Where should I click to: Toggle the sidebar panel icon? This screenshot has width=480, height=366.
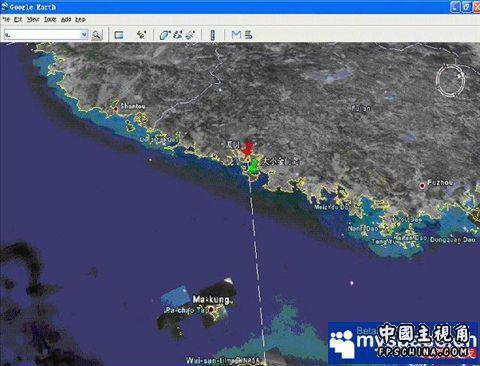point(119,35)
